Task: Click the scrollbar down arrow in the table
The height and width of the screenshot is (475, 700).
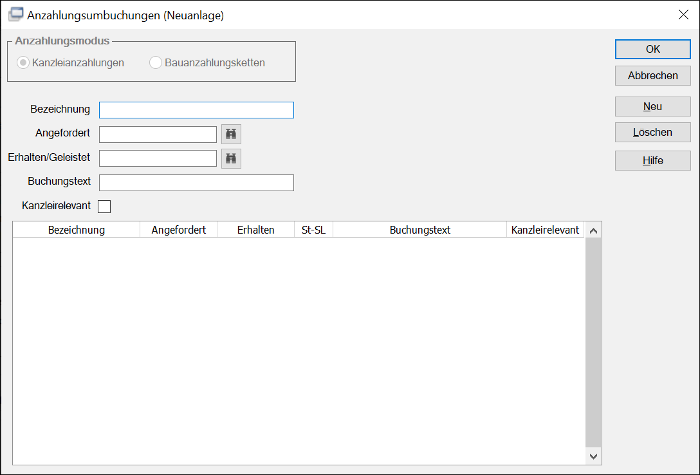Action: (593, 456)
